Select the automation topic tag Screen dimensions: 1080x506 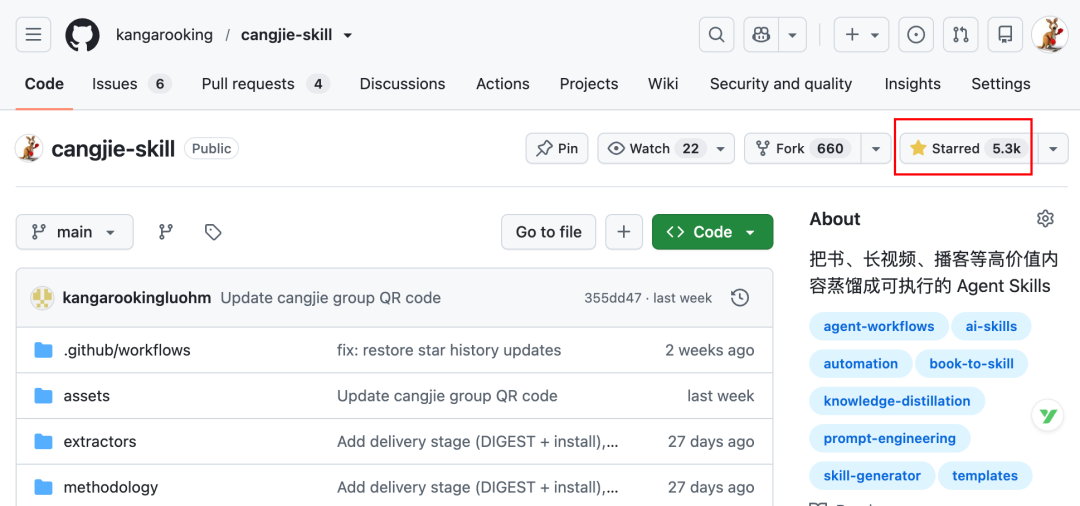861,363
